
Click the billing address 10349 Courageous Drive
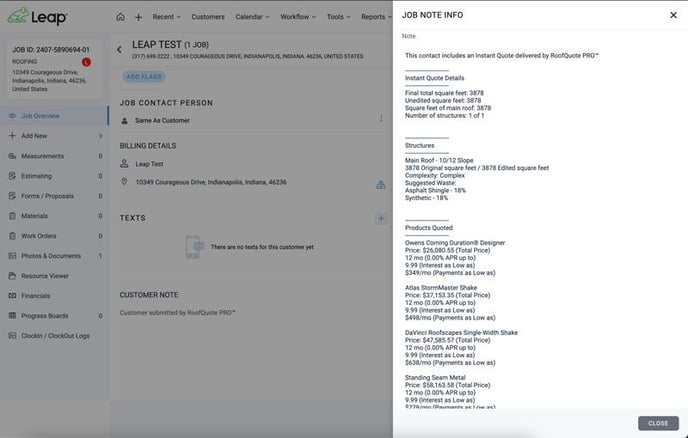pos(211,182)
